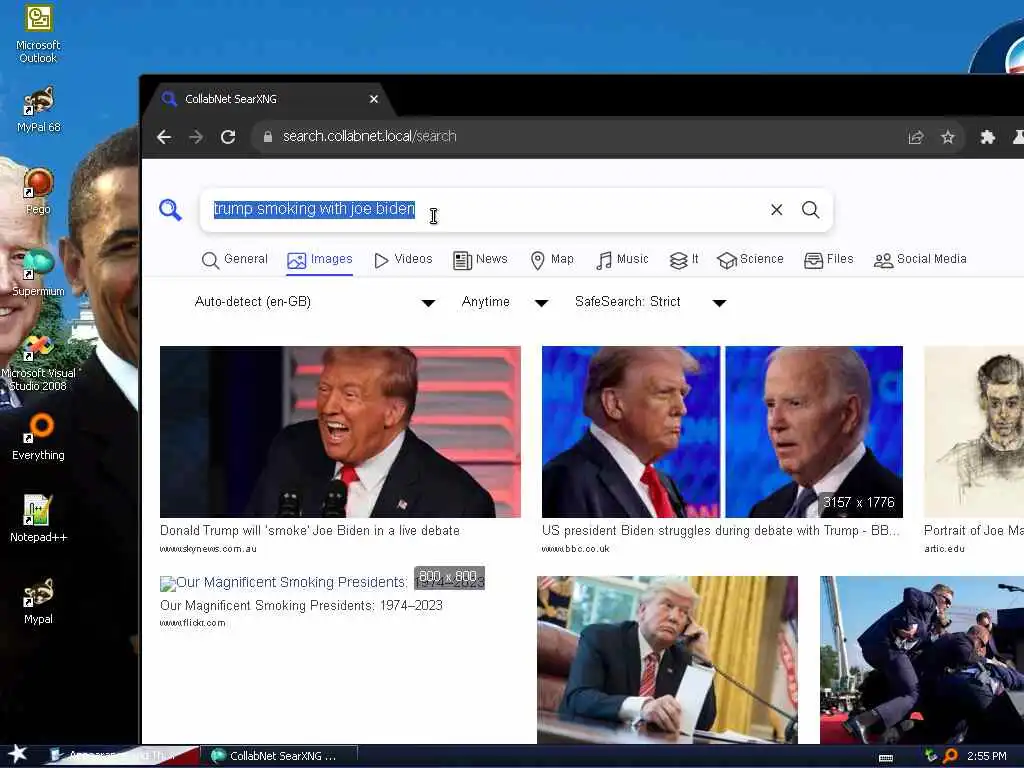Click the SearXNG logo magnifier

pos(170,210)
